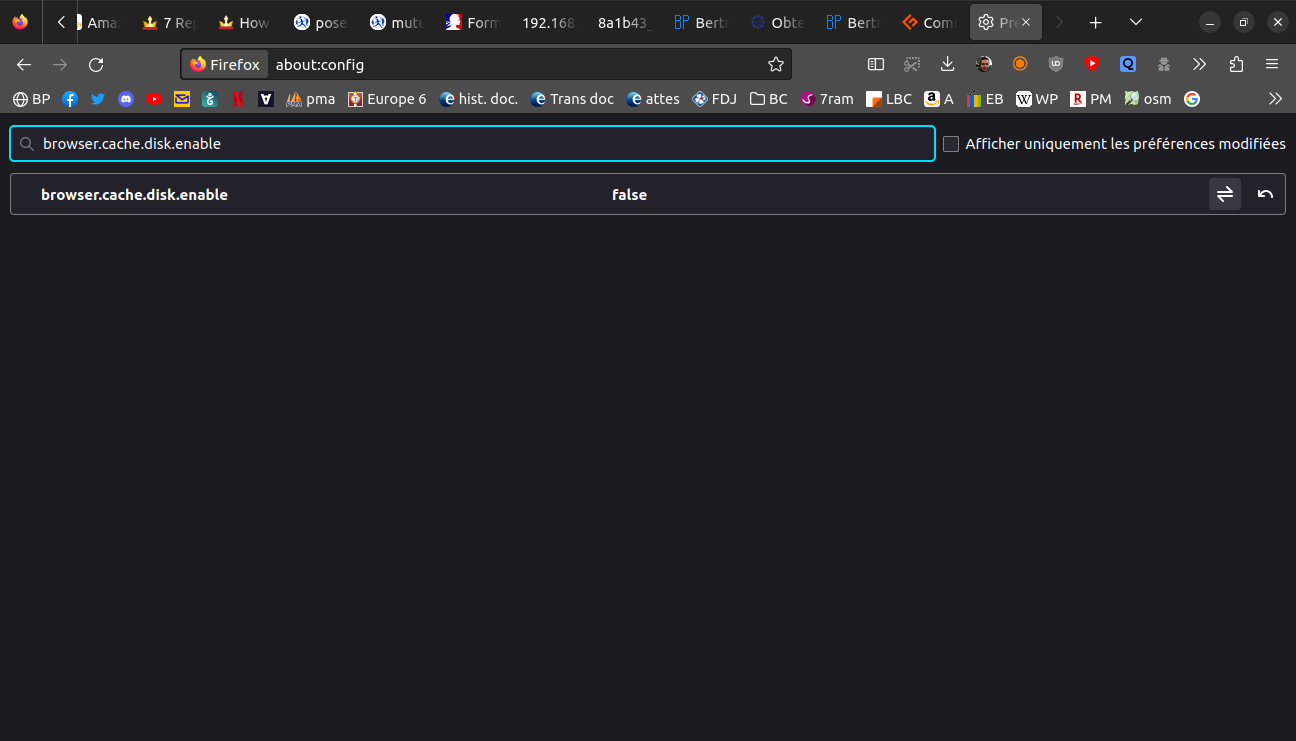
Task: Reset browser.cache.disk.enable to default
Action: coord(1265,194)
